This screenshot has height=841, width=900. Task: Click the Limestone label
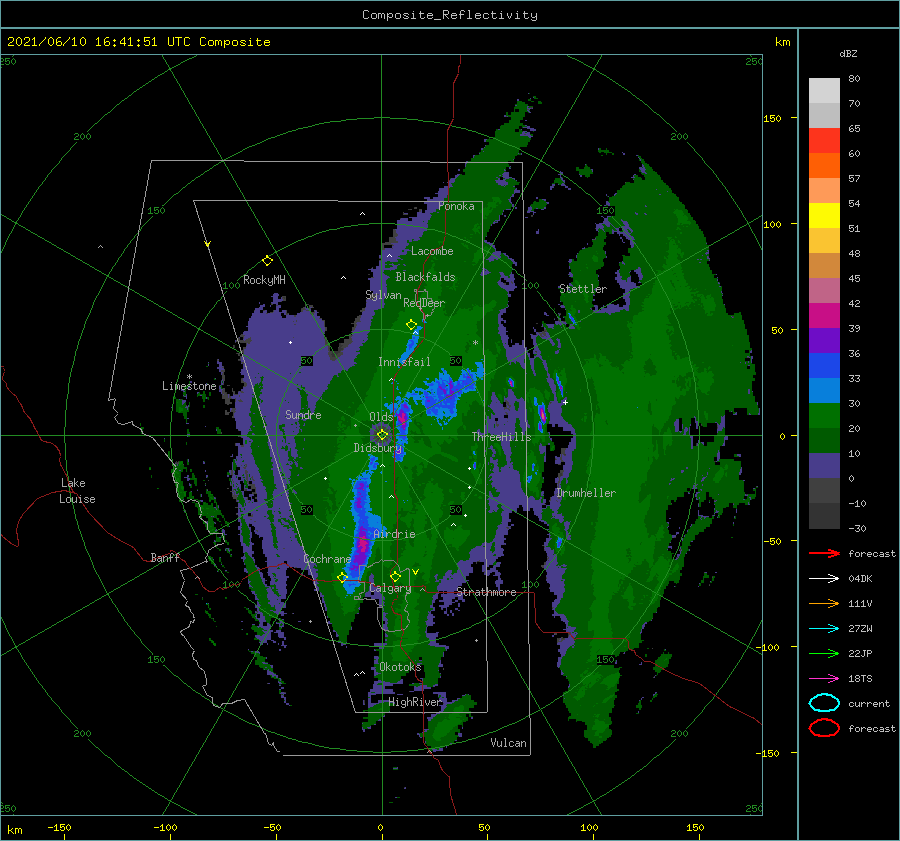point(189,386)
